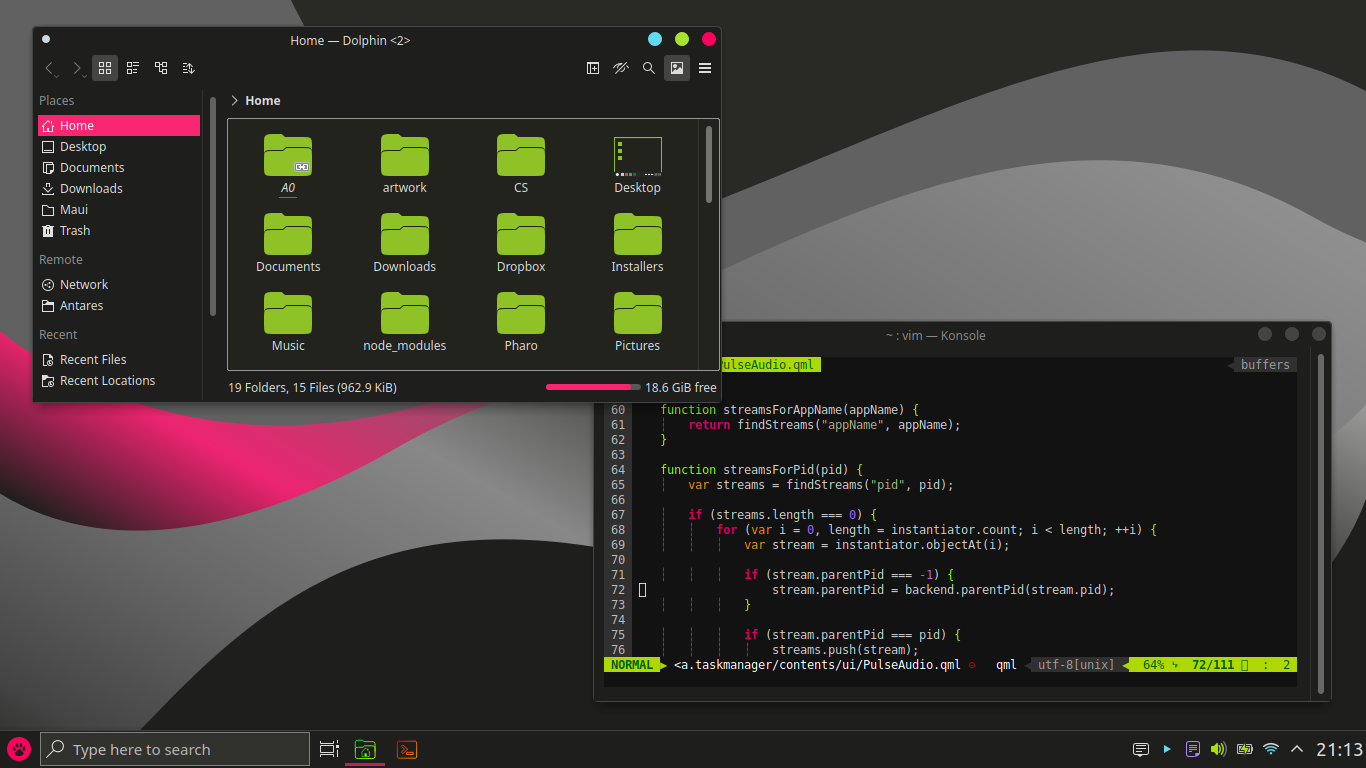Click the 18.6 GiB free label
The image size is (1366, 768).
(x=681, y=388)
